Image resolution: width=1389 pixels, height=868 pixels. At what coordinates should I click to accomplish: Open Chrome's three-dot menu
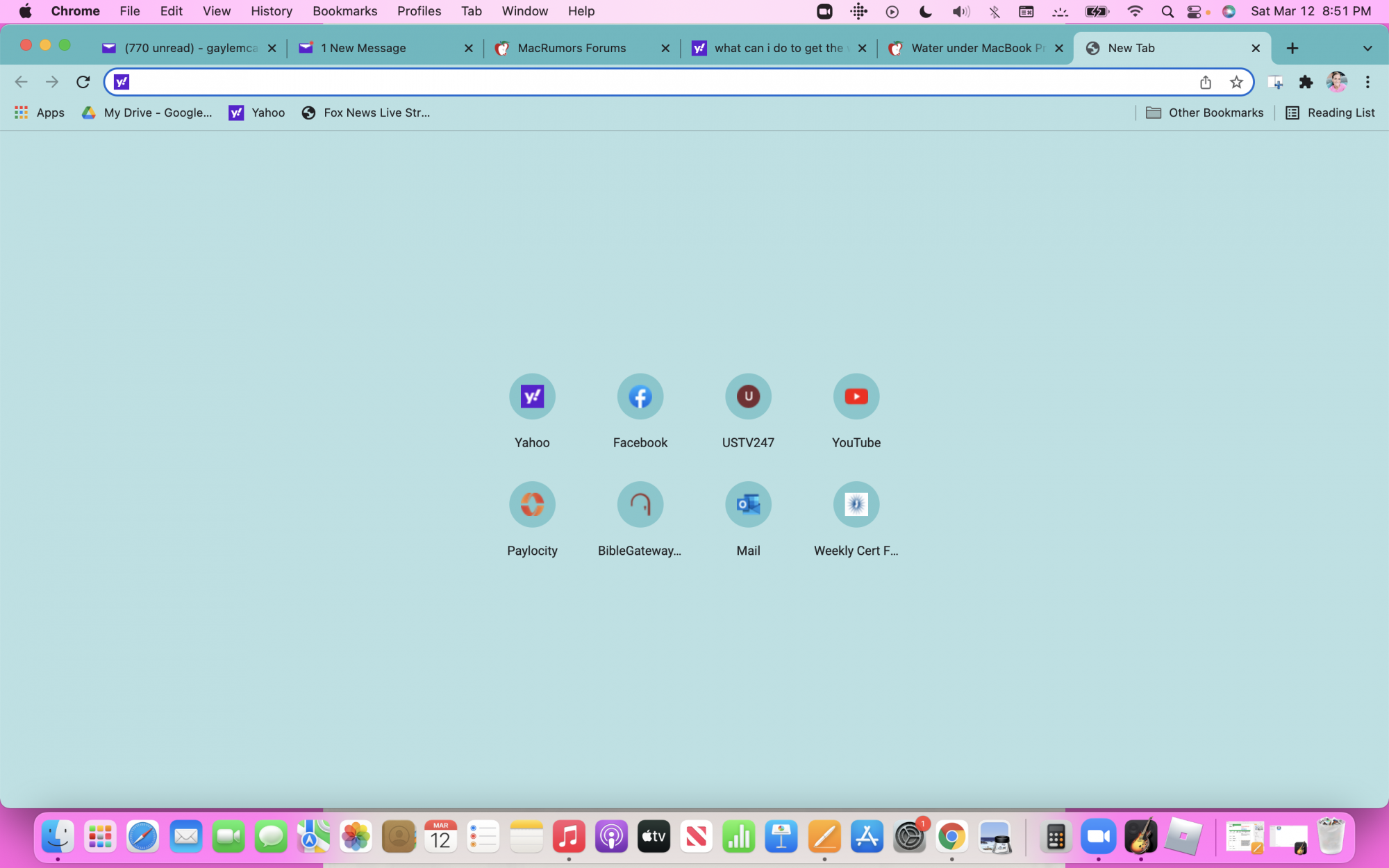(1367, 82)
